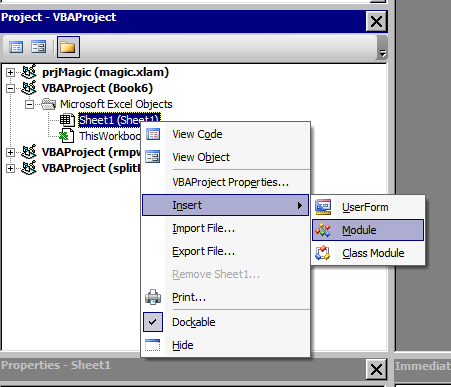451x387 pixels.
Task: Click the View Code toolbar icon
Action: [16, 47]
